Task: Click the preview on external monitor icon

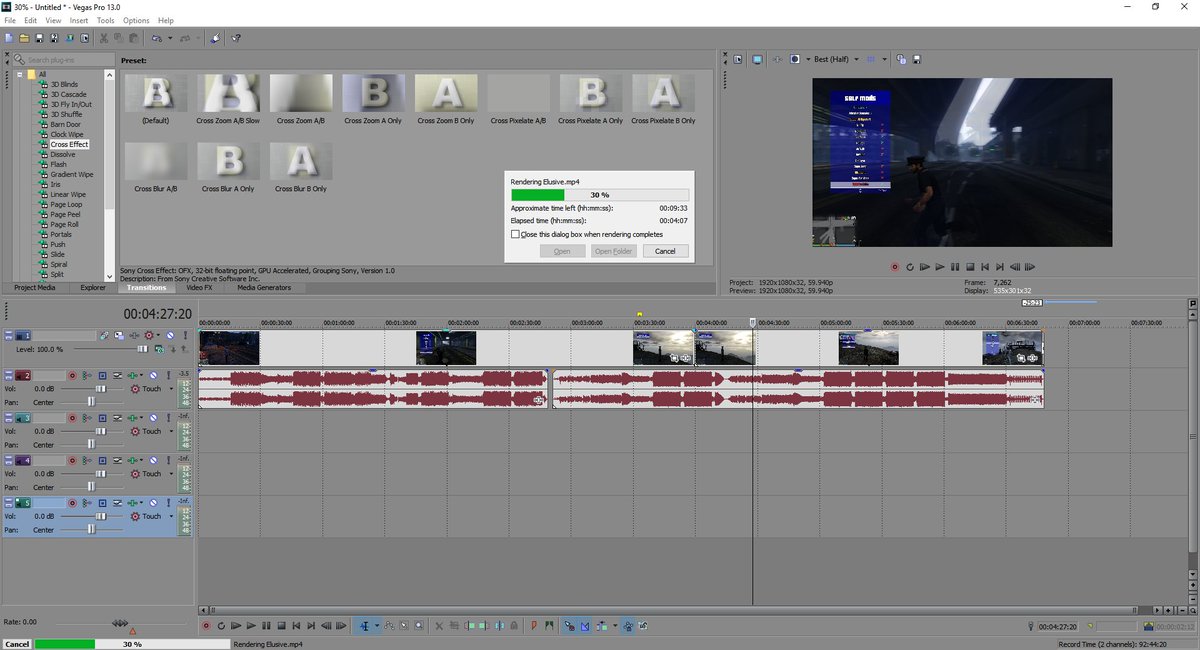Action: point(757,59)
